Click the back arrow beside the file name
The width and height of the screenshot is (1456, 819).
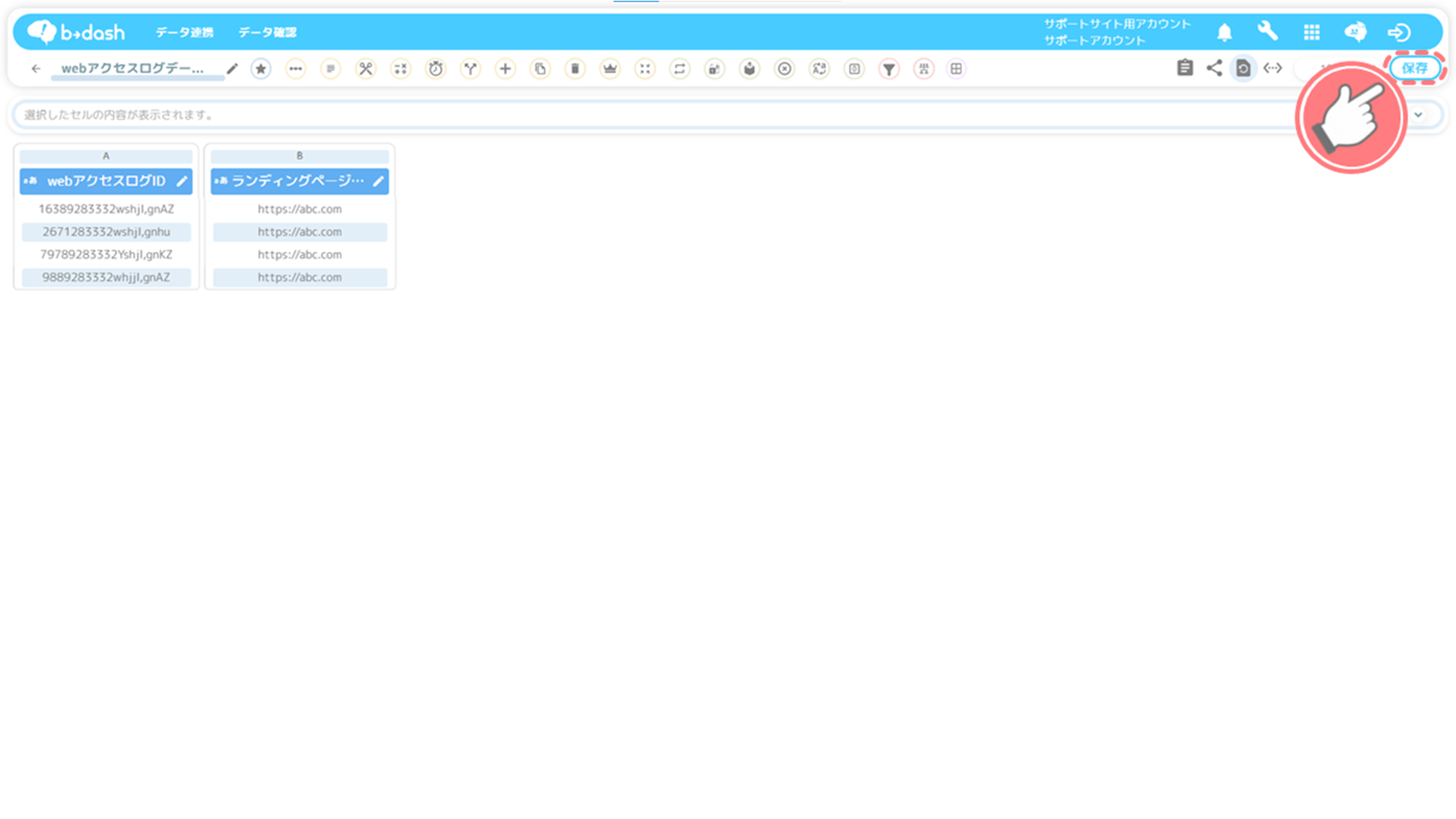pyautogui.click(x=36, y=69)
